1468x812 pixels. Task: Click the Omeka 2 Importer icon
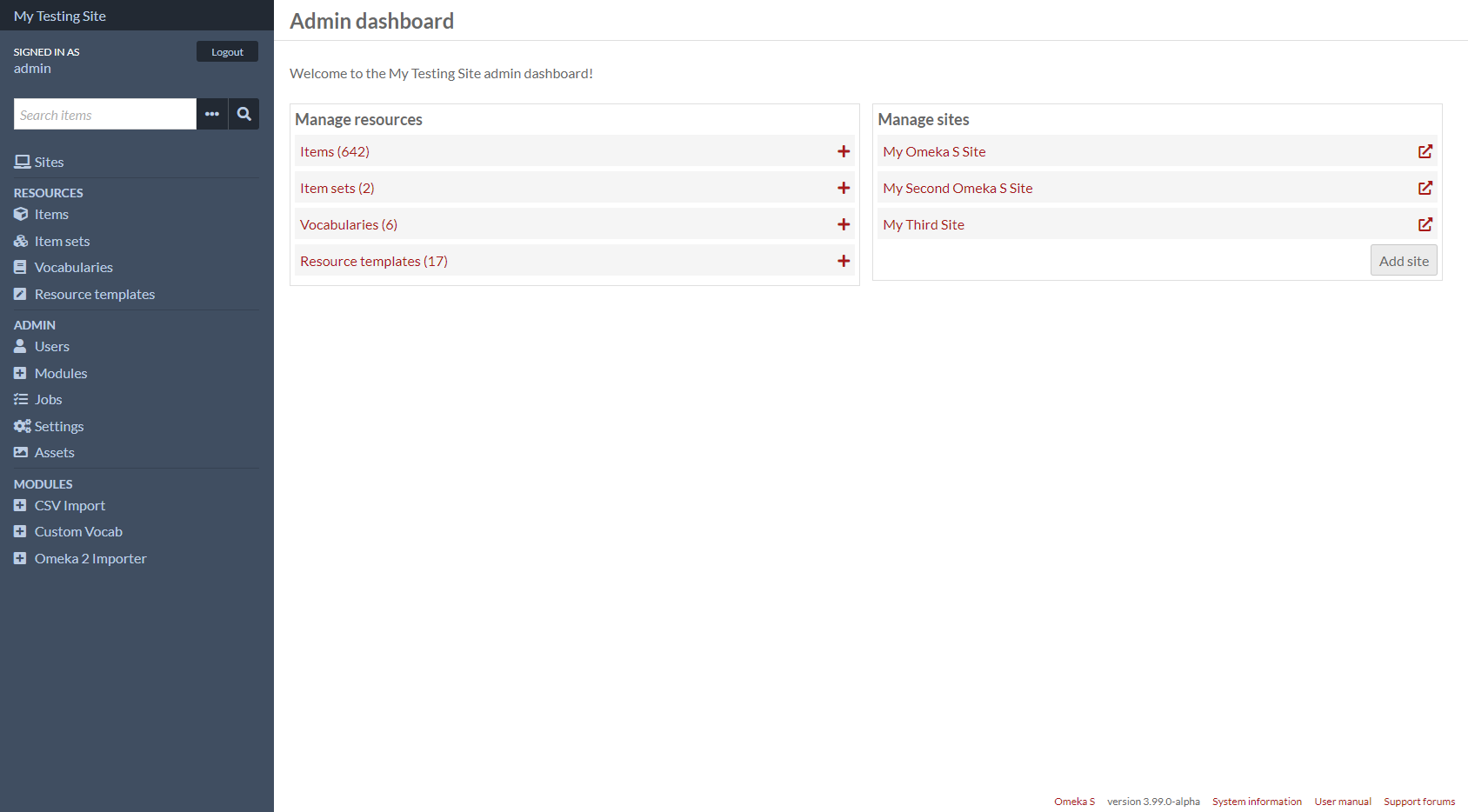[x=20, y=558]
